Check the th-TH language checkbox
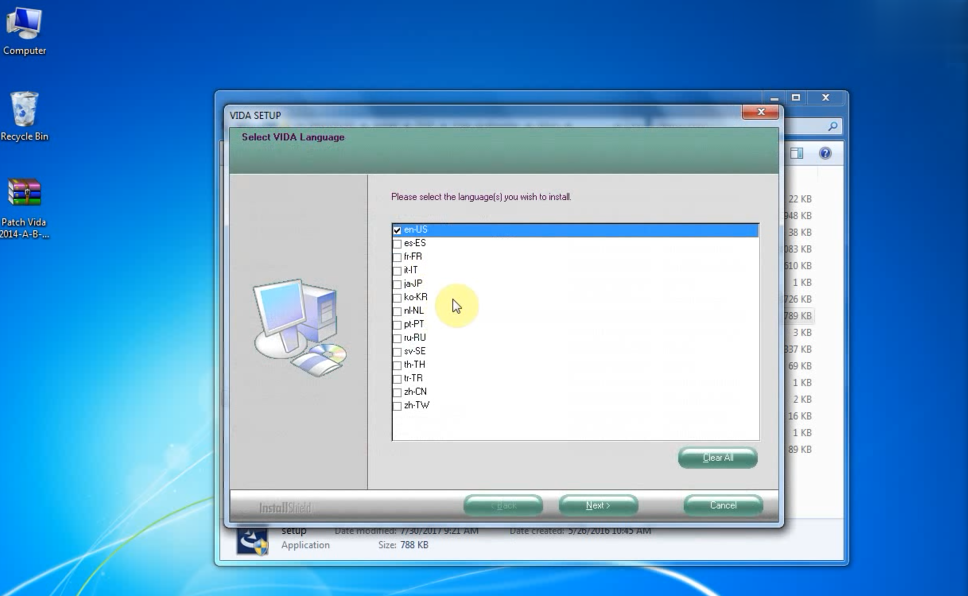The image size is (968, 596). pyautogui.click(x=397, y=366)
